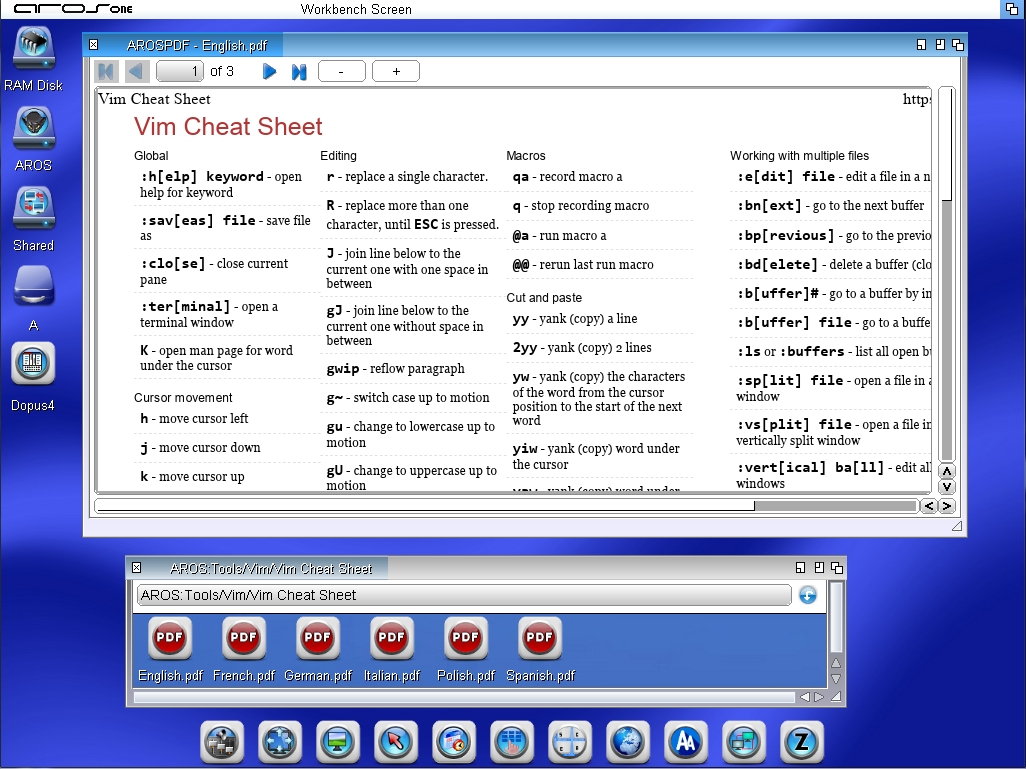Go to the next PDF page
Viewport: 1026px width, 769px height.
pyautogui.click(x=269, y=71)
